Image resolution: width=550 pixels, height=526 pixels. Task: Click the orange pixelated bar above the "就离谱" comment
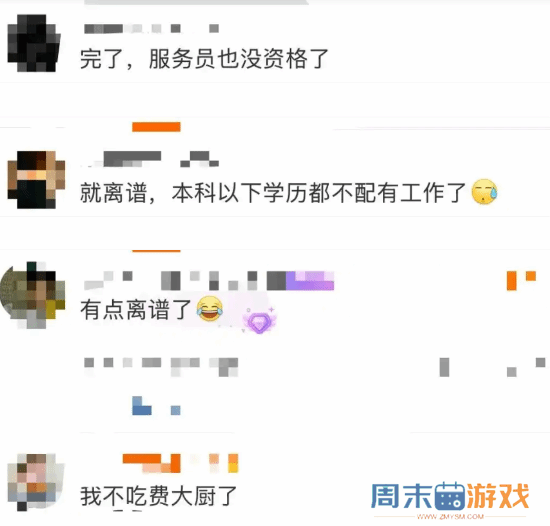pos(156,127)
